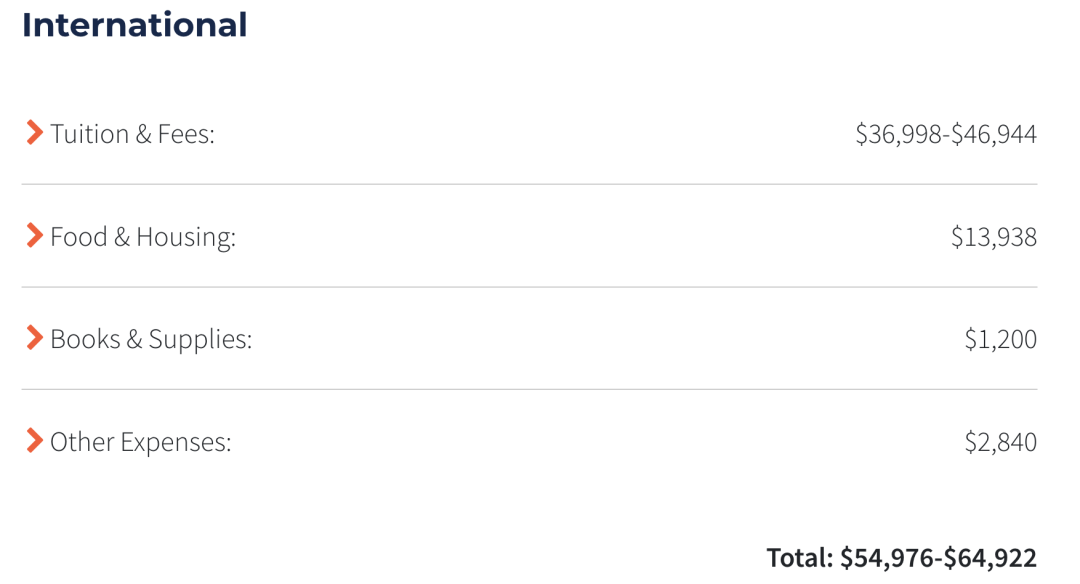The height and width of the screenshot is (584, 1080).
Task: Select the $54,976 lower total figure
Action: tap(886, 558)
